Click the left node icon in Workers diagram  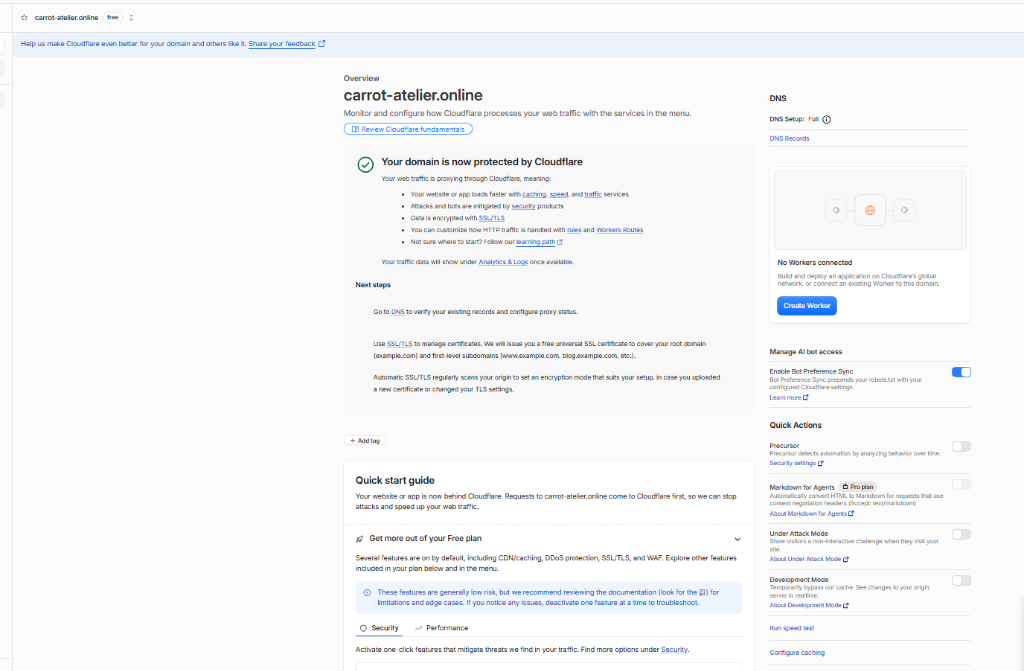[836, 210]
